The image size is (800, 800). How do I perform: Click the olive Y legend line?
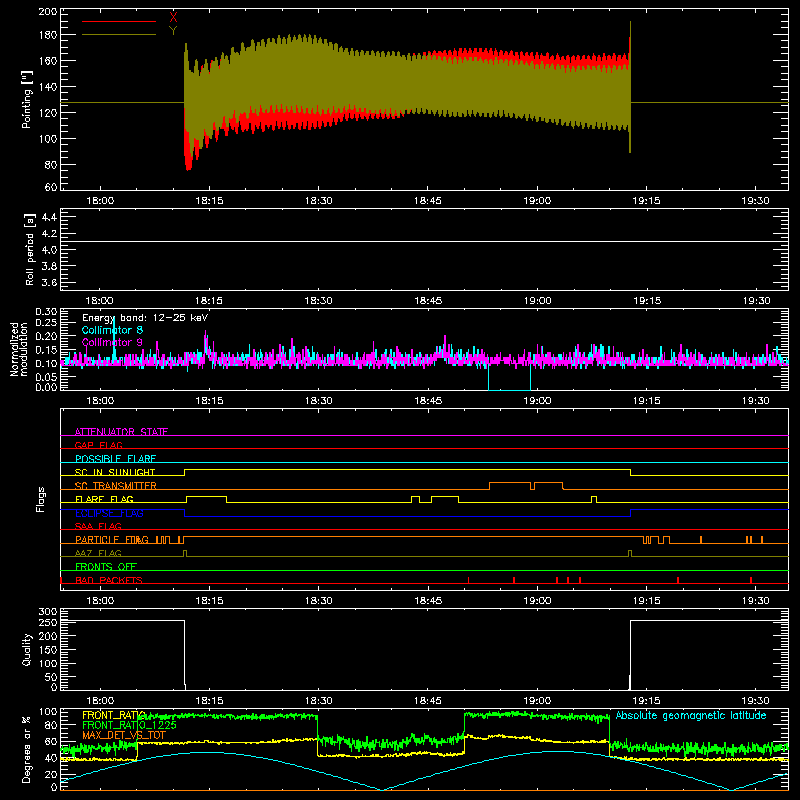tap(119, 35)
